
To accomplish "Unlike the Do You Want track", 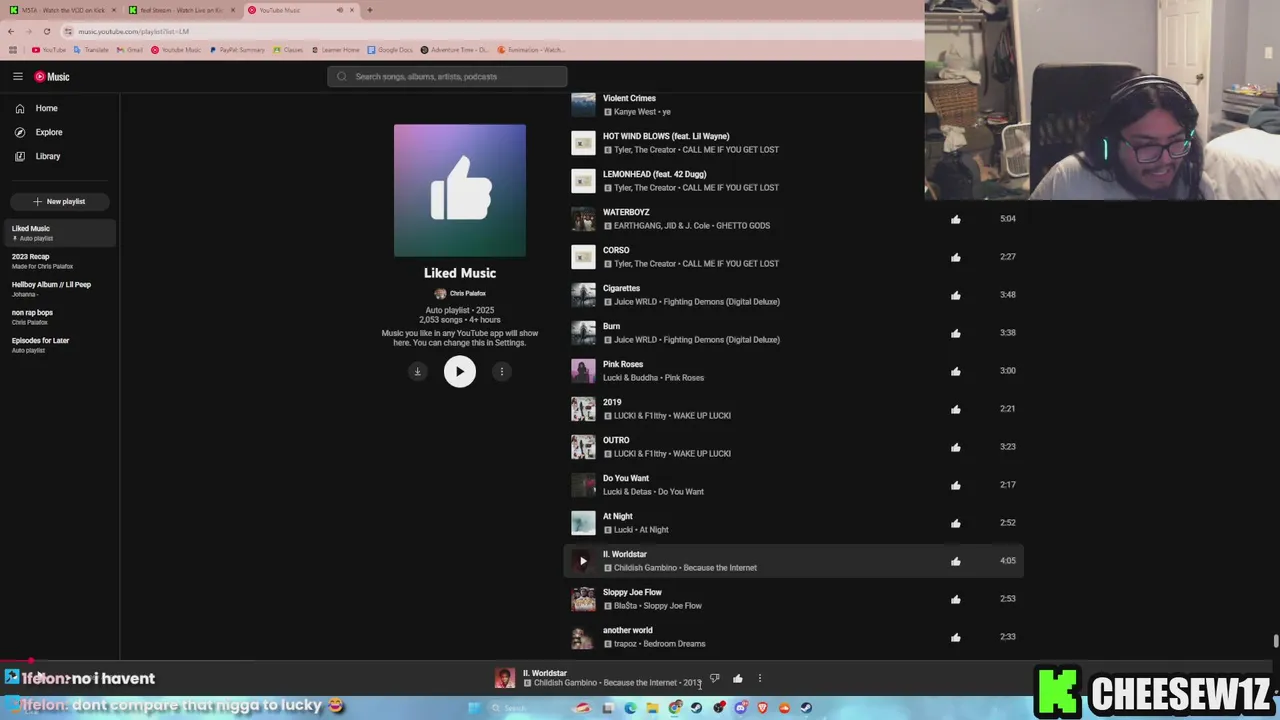I will coord(956,485).
